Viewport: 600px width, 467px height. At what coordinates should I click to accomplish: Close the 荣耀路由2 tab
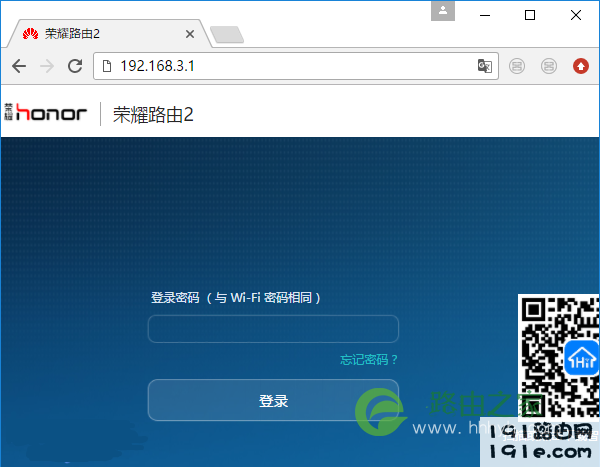click(190, 34)
